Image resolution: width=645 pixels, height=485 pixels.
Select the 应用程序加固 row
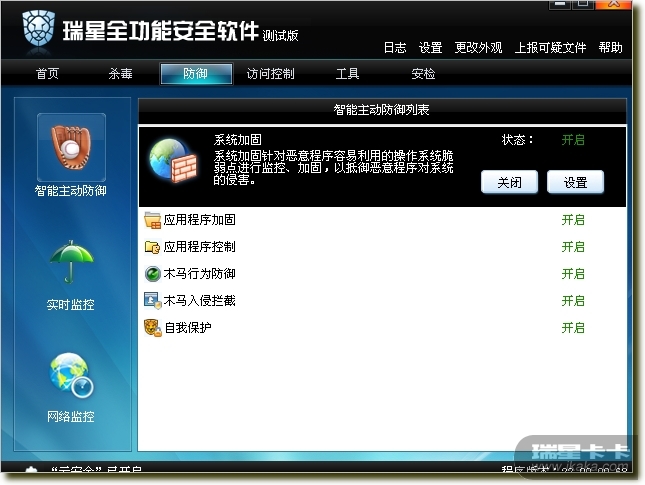[382, 220]
